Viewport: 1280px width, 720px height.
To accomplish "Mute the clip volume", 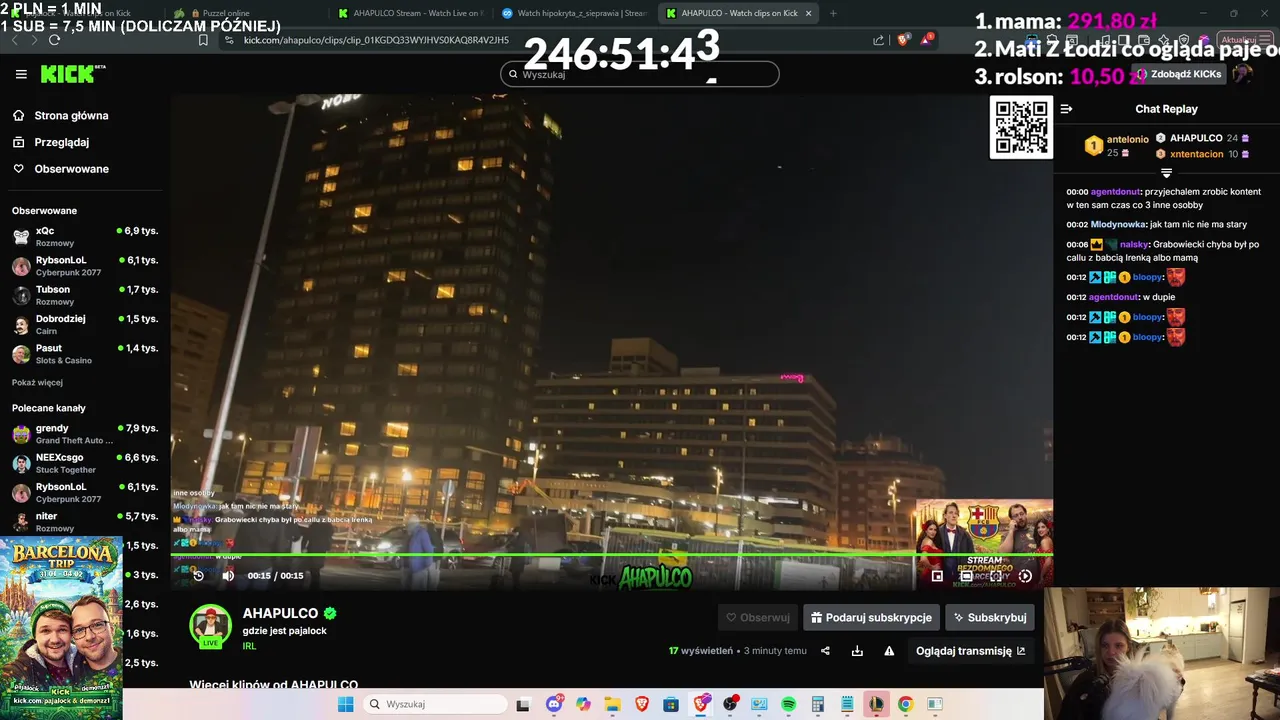I will point(228,575).
